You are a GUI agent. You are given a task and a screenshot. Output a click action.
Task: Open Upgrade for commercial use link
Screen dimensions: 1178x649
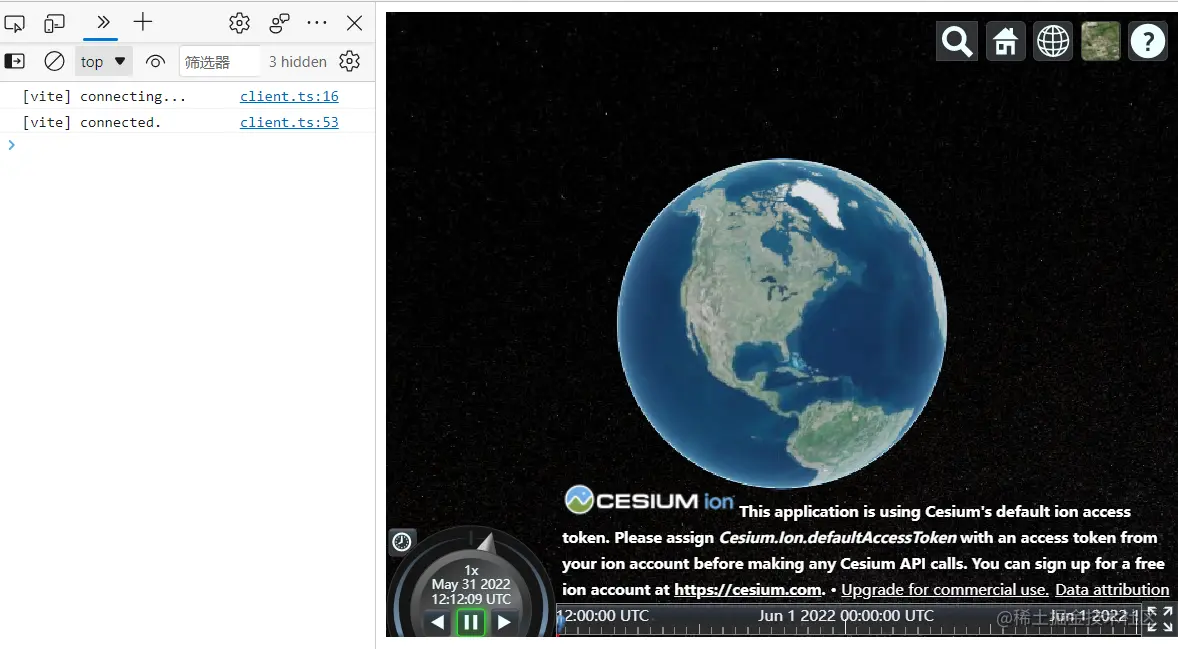tap(944, 590)
